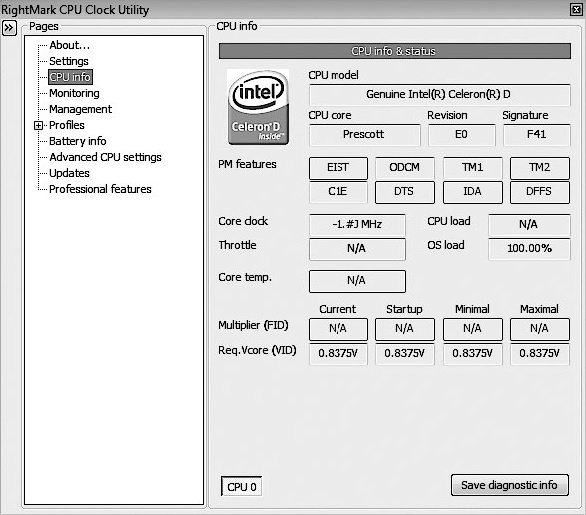Open the Battery info page
Viewport: 586px width, 515px height.
(78, 141)
